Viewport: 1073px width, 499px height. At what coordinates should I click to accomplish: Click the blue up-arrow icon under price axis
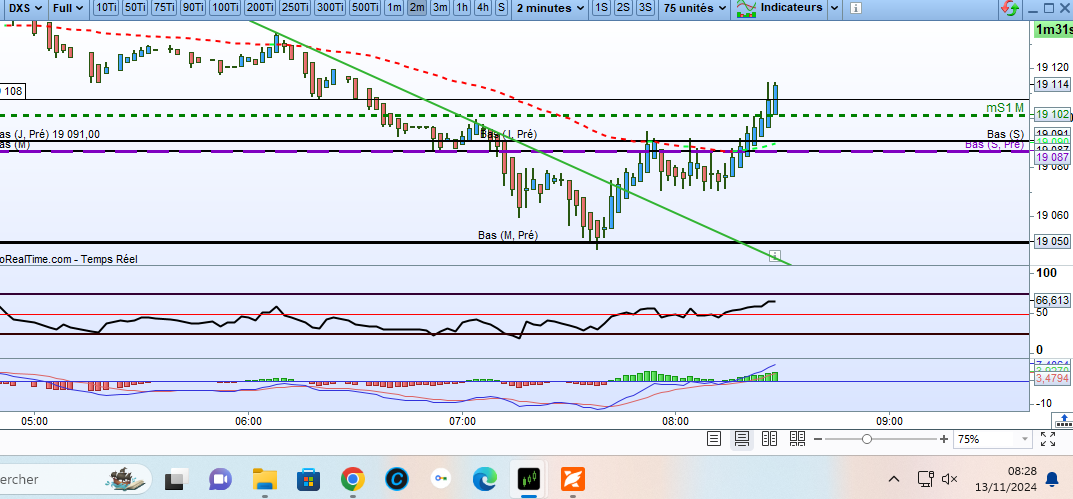(1063, 420)
